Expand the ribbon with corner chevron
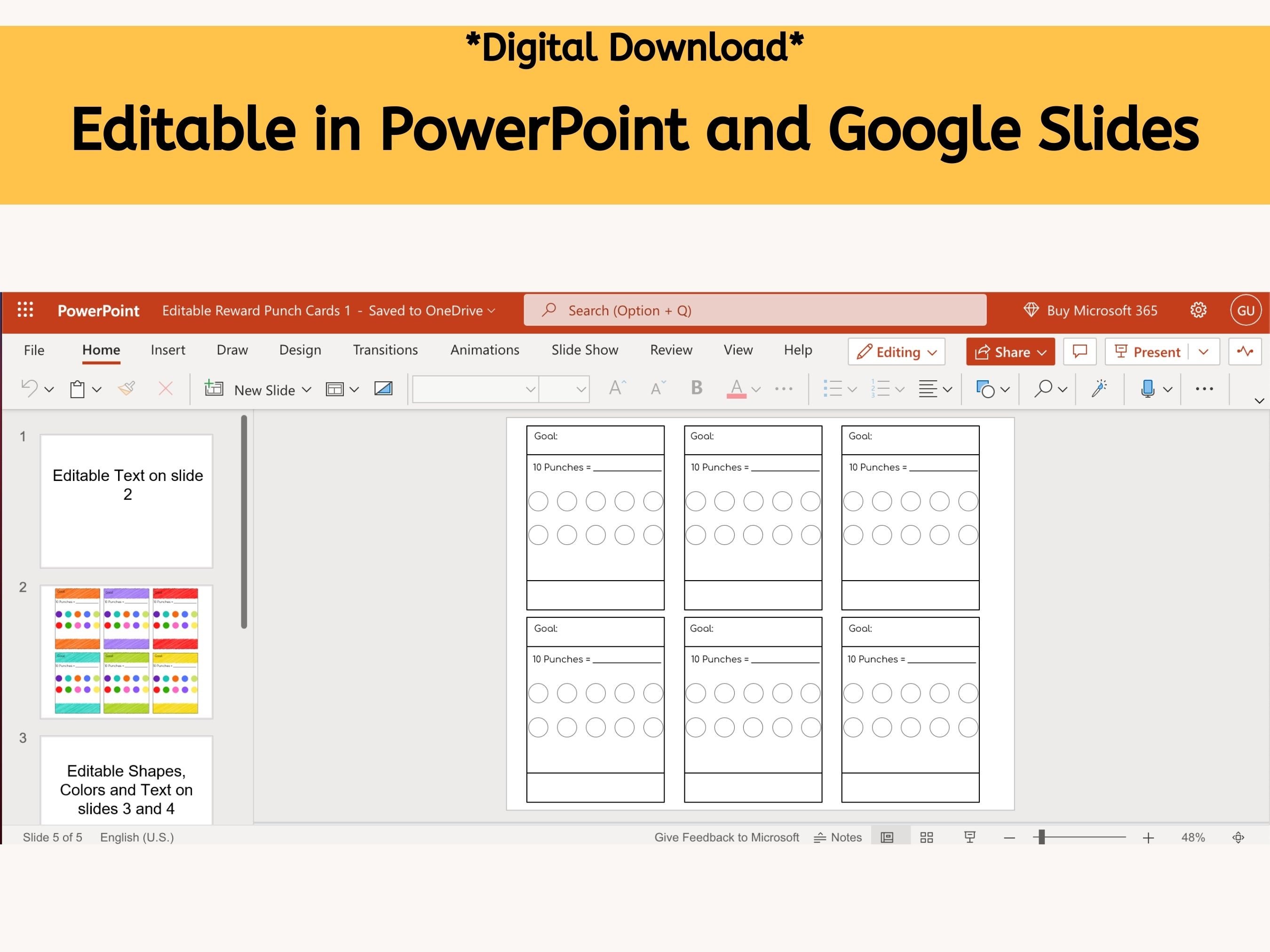 point(1260,401)
